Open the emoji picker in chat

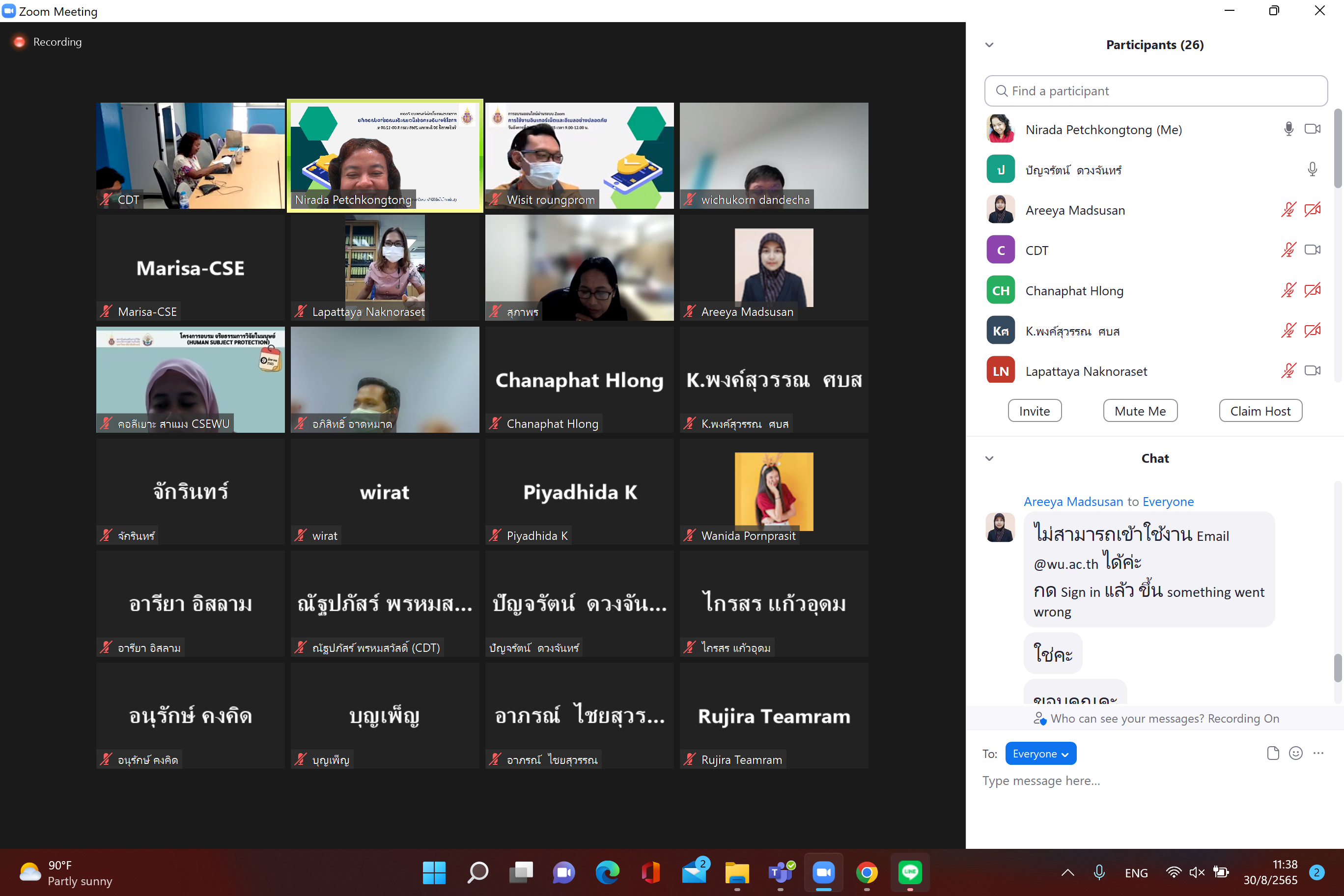click(x=1295, y=753)
